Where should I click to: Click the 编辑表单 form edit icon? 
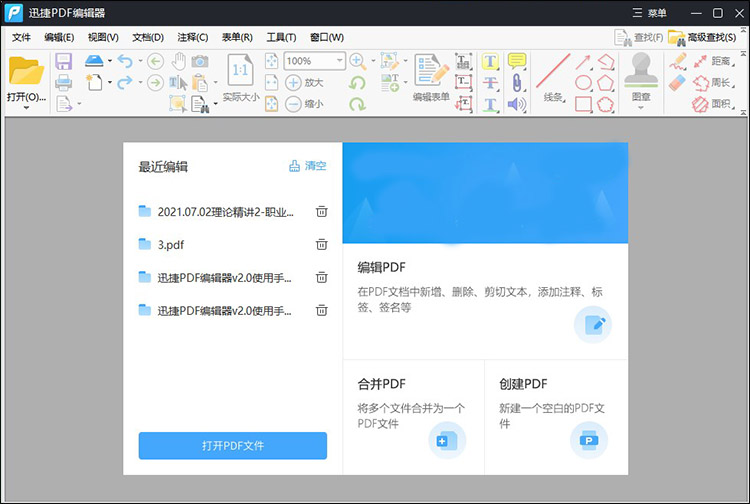431,70
